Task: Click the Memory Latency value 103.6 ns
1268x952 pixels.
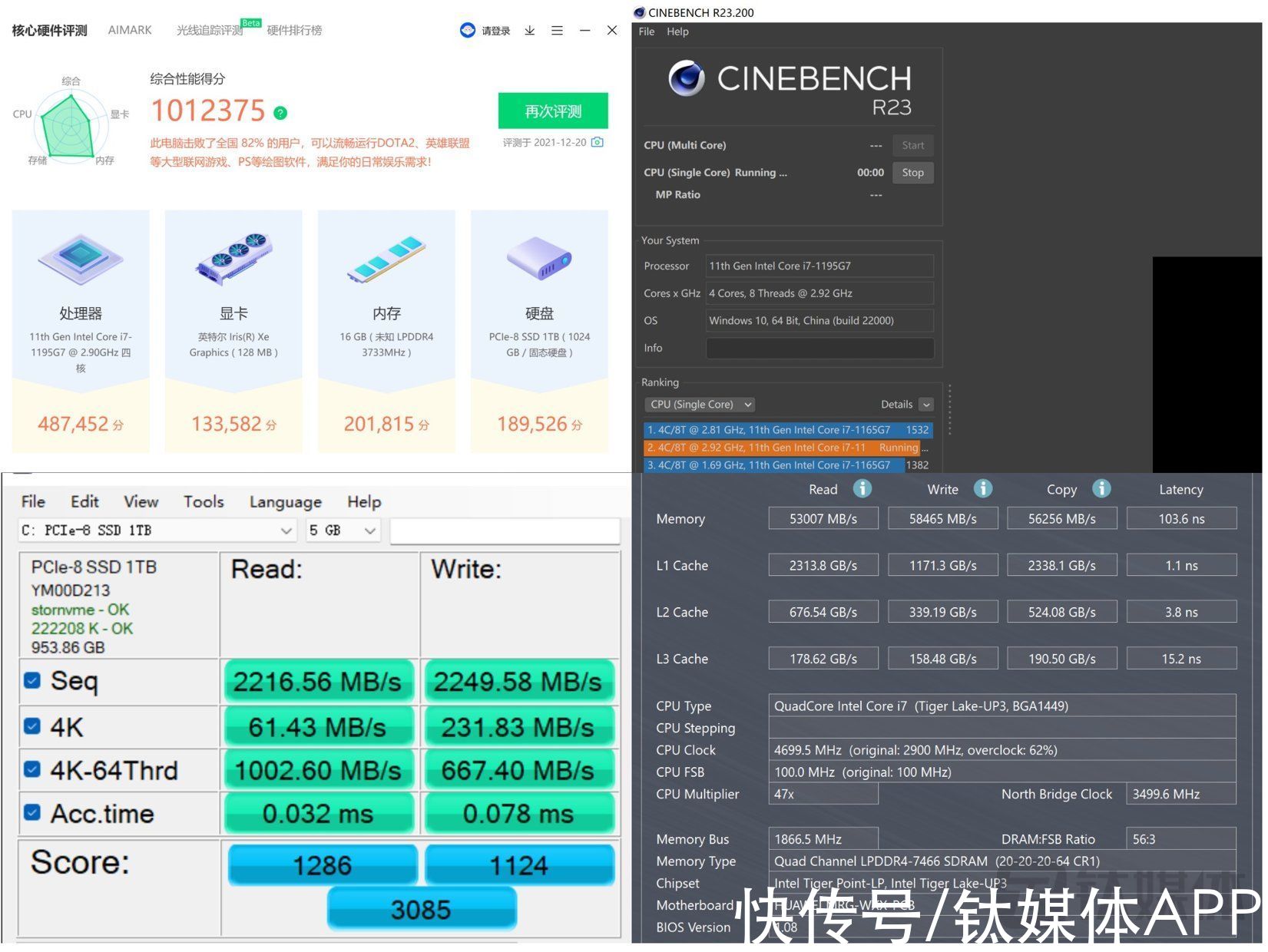Action: [1181, 518]
